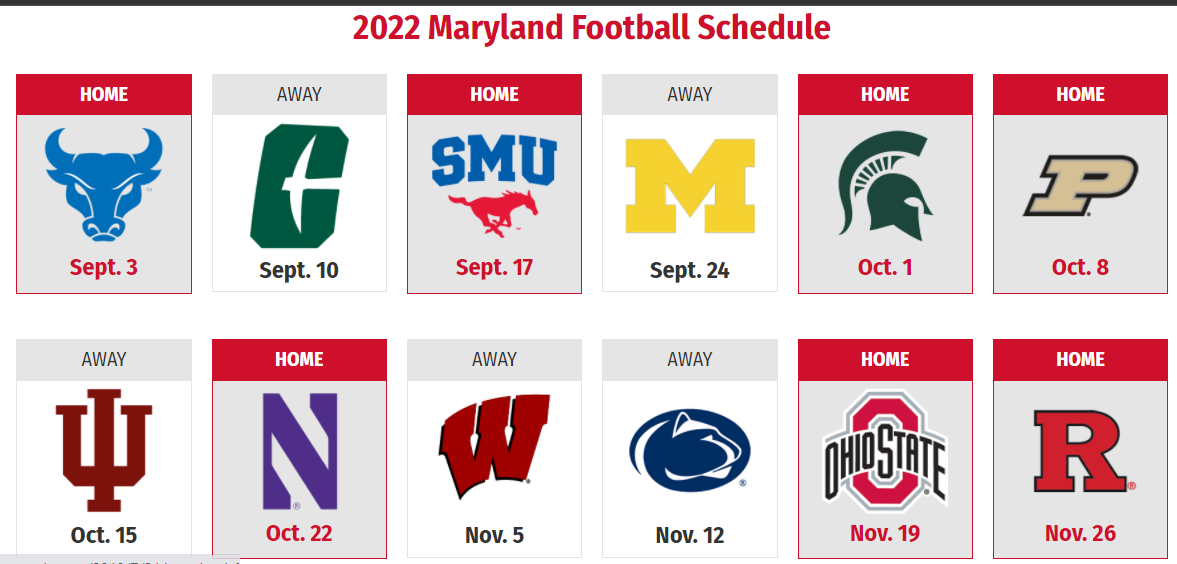The width and height of the screenshot is (1177, 564).
Task: Click the Michigan yellow M logo
Action: point(690,185)
